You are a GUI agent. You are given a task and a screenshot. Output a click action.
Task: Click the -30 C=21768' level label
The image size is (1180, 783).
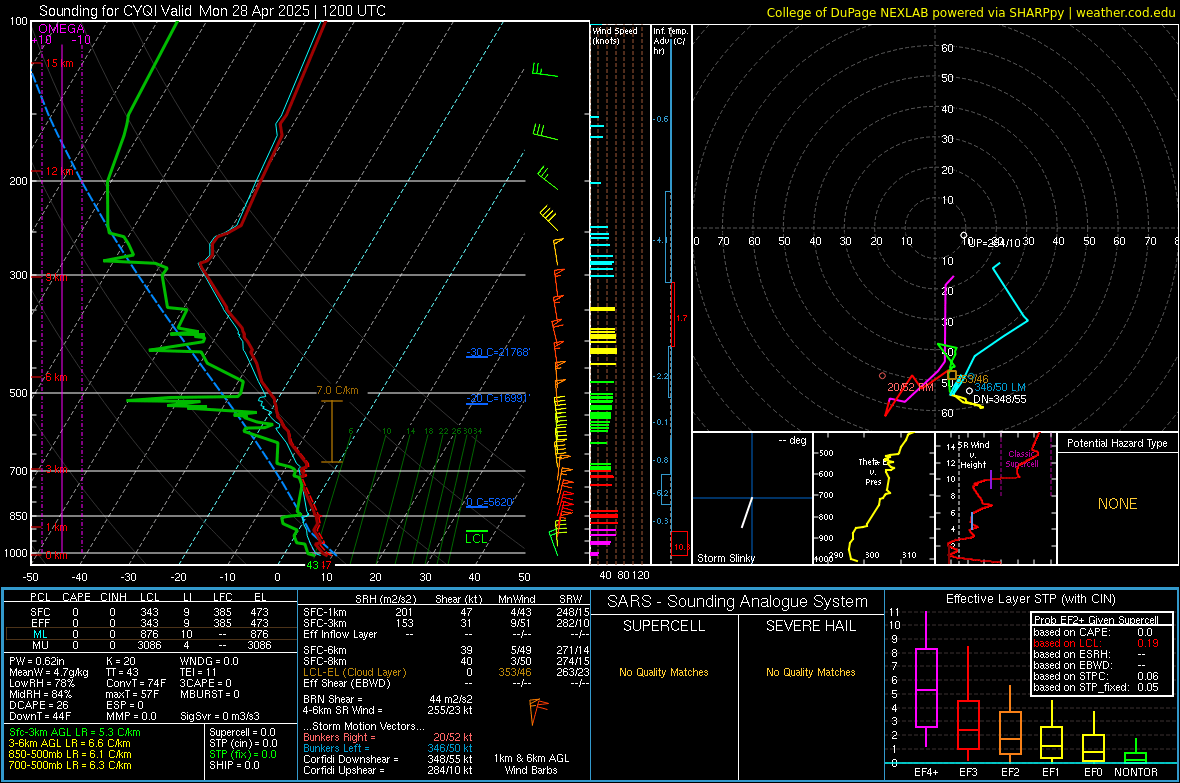(498, 352)
